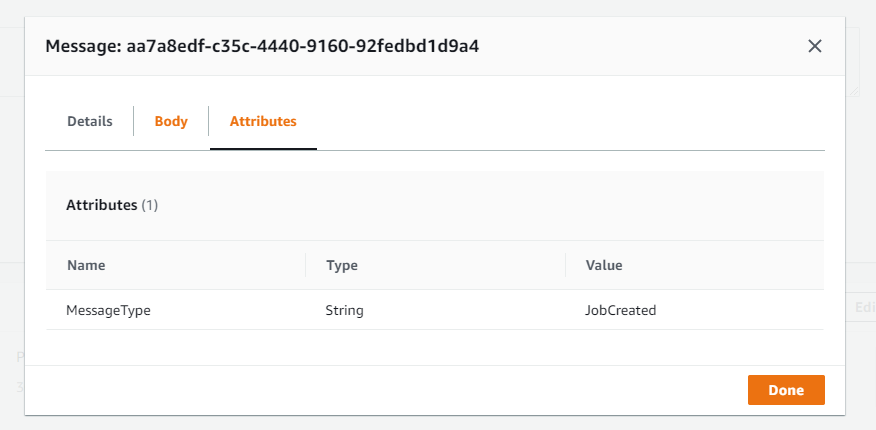
Task: Click the message ID in dialog title
Action: tap(302, 46)
